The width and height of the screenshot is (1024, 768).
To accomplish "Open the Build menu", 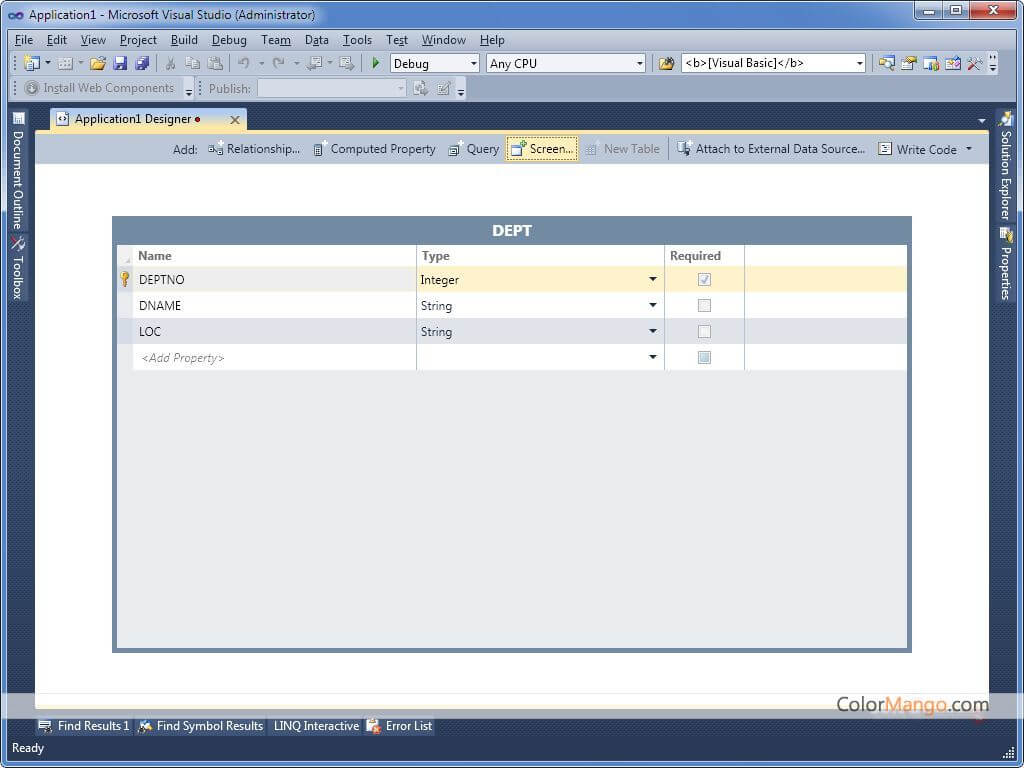I will [x=184, y=40].
